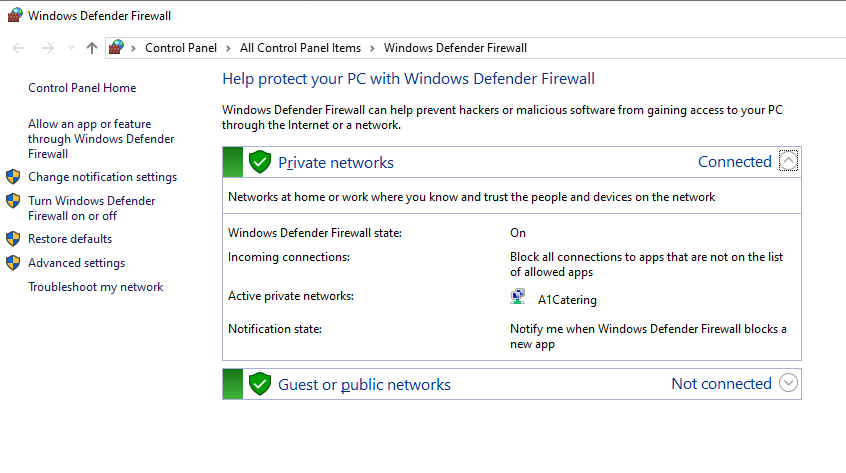Viewport: 846px width, 473px height.
Task: Click green shield next to Guest or public networks
Action: click(260, 384)
